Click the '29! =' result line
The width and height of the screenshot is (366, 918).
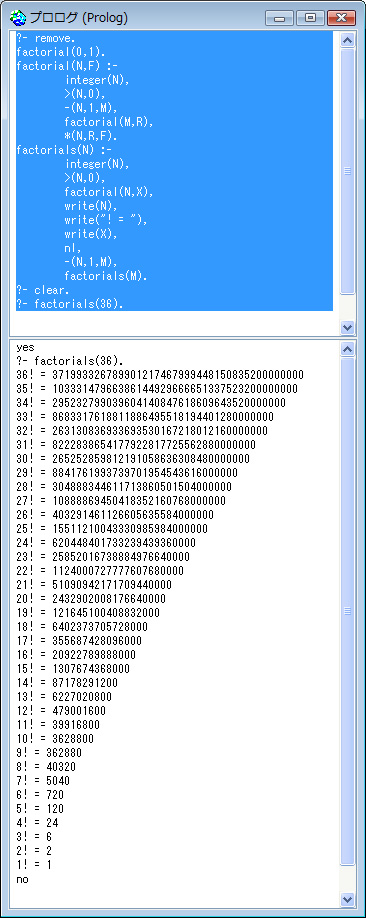(x=128, y=473)
